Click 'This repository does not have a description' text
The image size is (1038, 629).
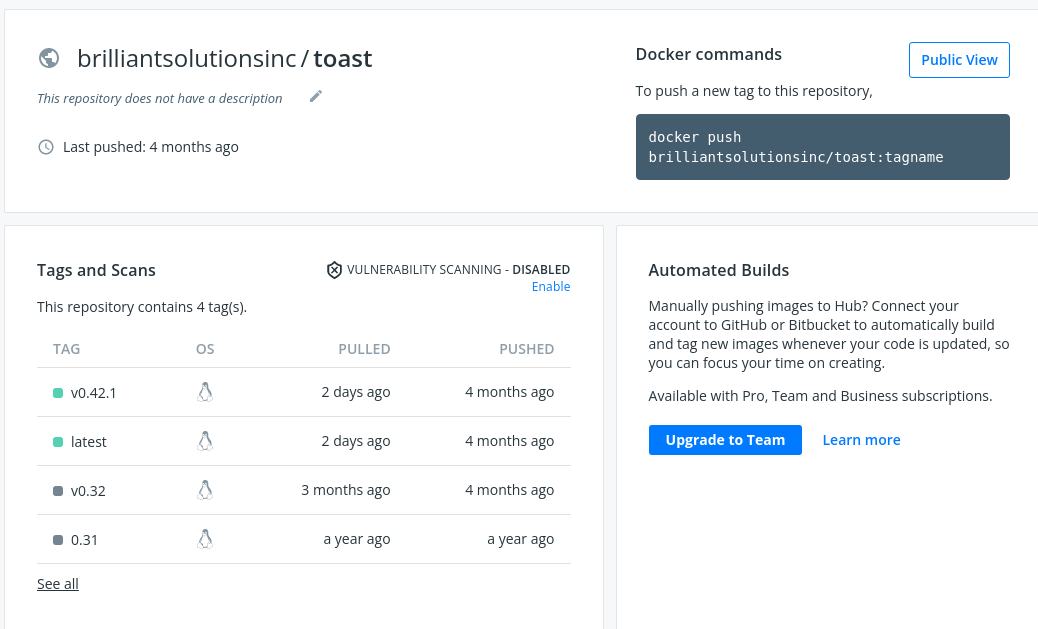(x=160, y=98)
